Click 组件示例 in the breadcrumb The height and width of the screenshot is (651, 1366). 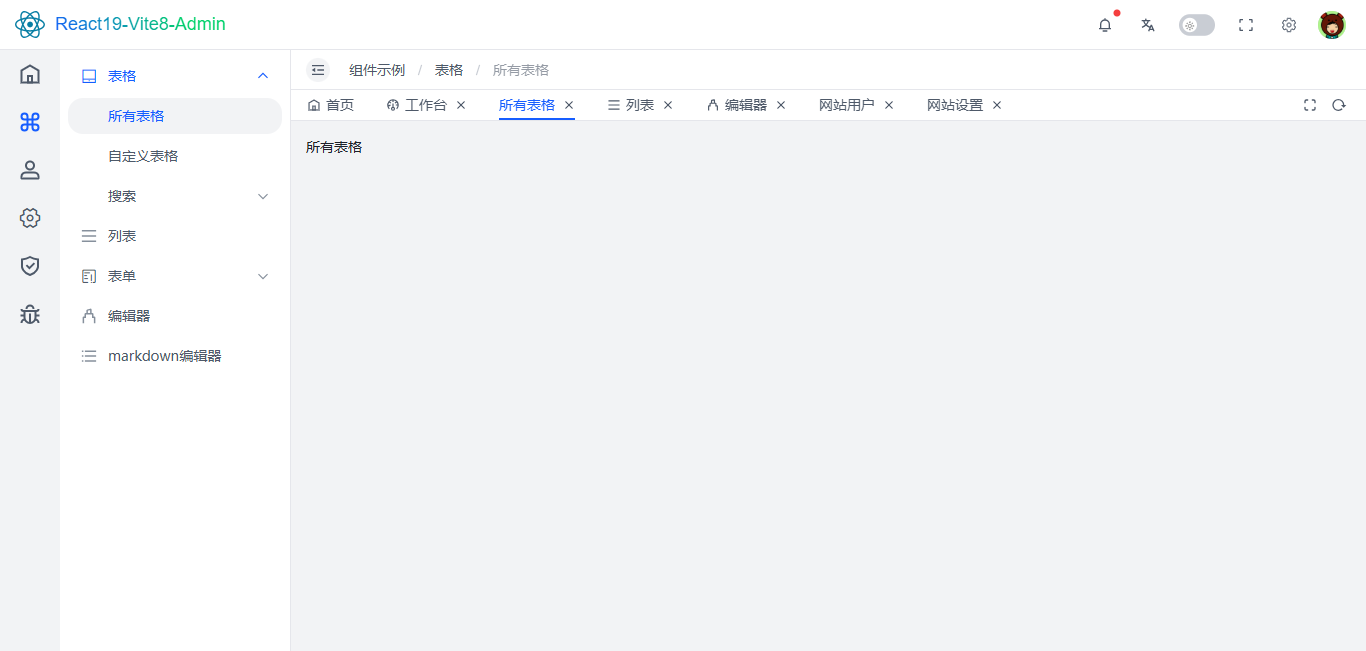[x=377, y=70]
